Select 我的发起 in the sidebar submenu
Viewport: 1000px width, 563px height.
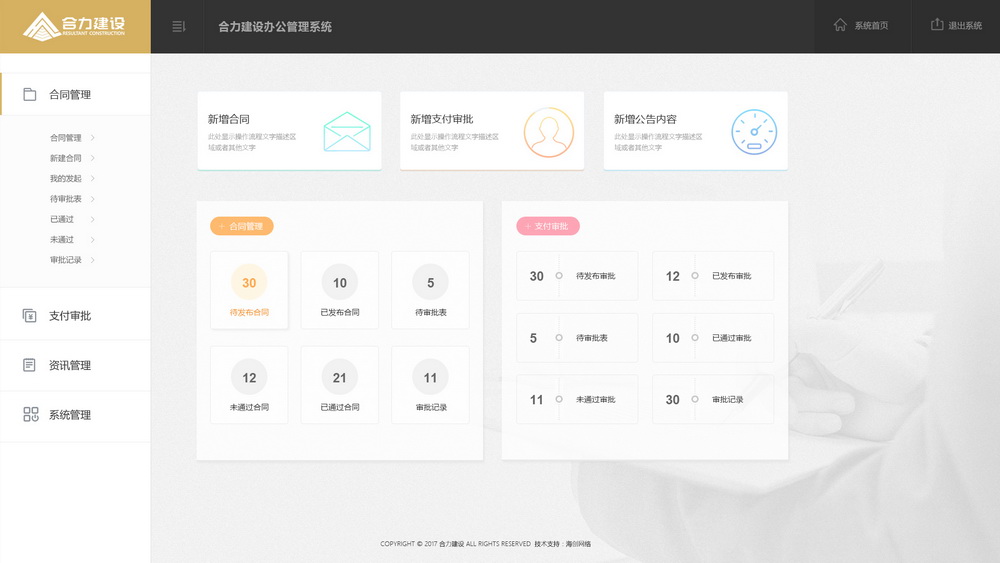point(66,179)
